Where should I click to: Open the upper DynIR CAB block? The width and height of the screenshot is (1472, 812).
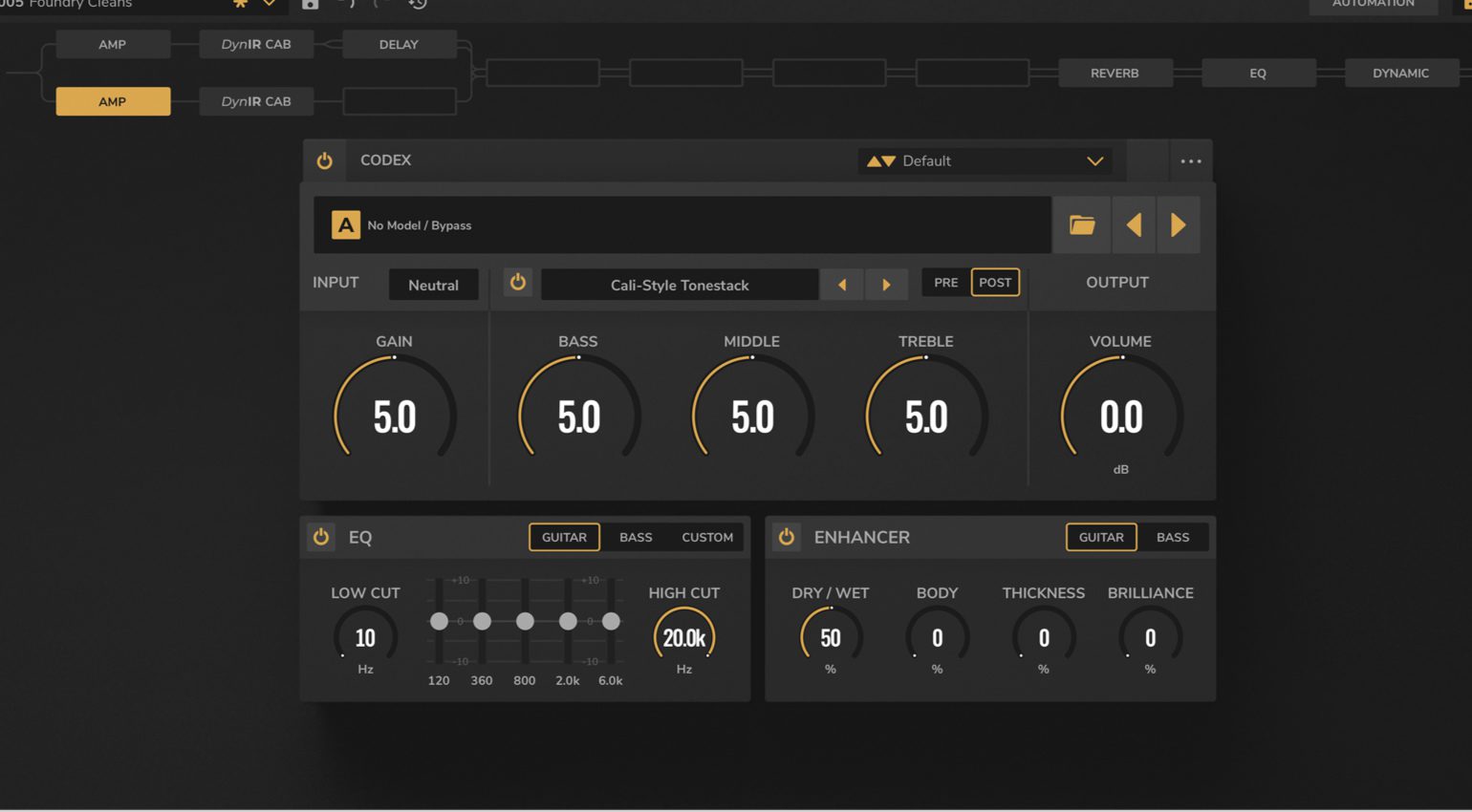point(256,44)
